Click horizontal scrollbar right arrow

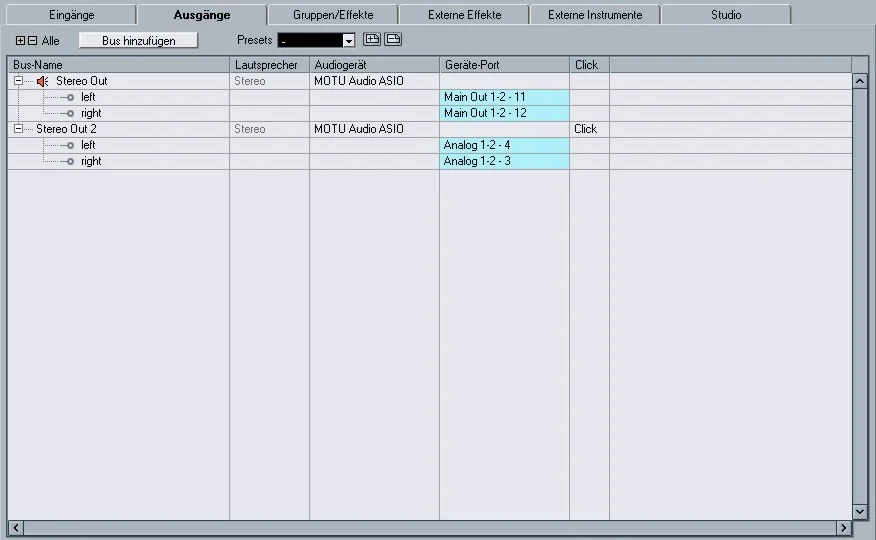pyautogui.click(x=844, y=528)
